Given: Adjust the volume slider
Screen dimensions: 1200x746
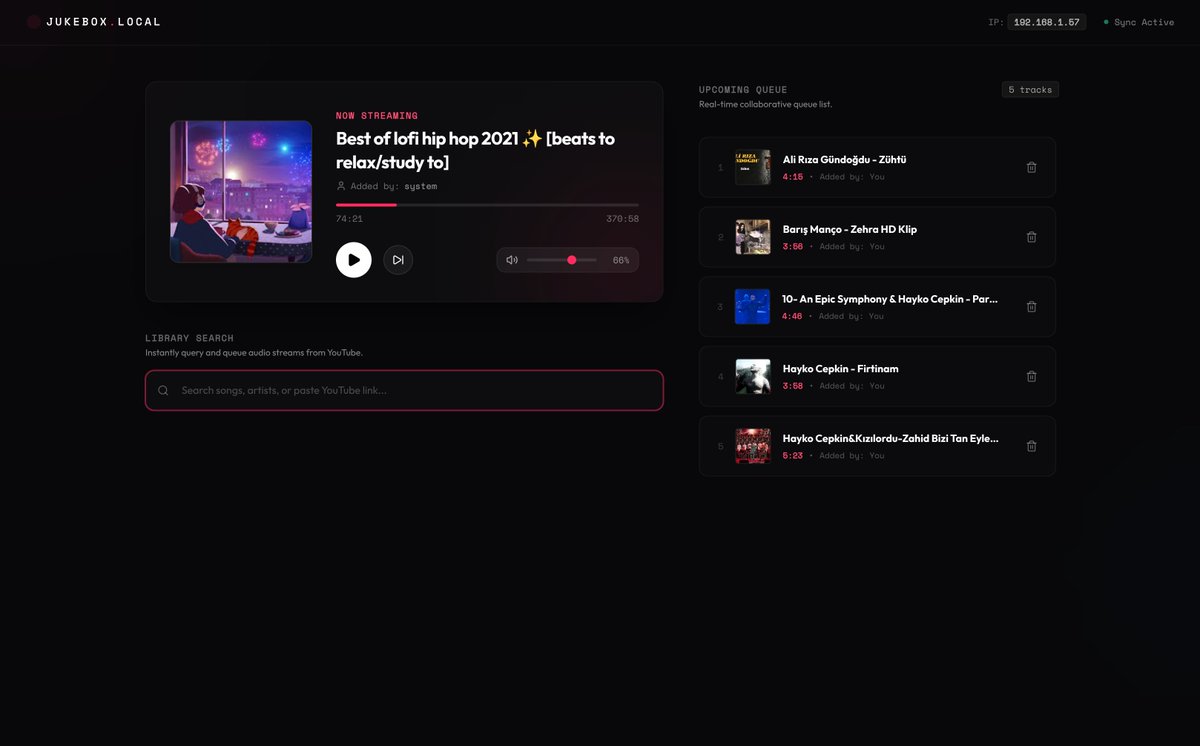Looking at the screenshot, I should tap(562, 260).
